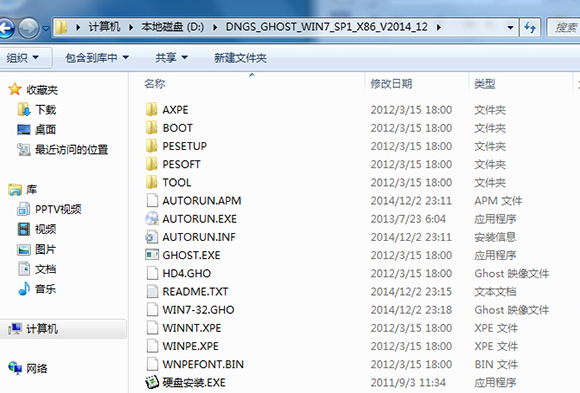Click the WIN7-32.GHO file name
Viewport: 580px width, 393px height.
pos(198,310)
